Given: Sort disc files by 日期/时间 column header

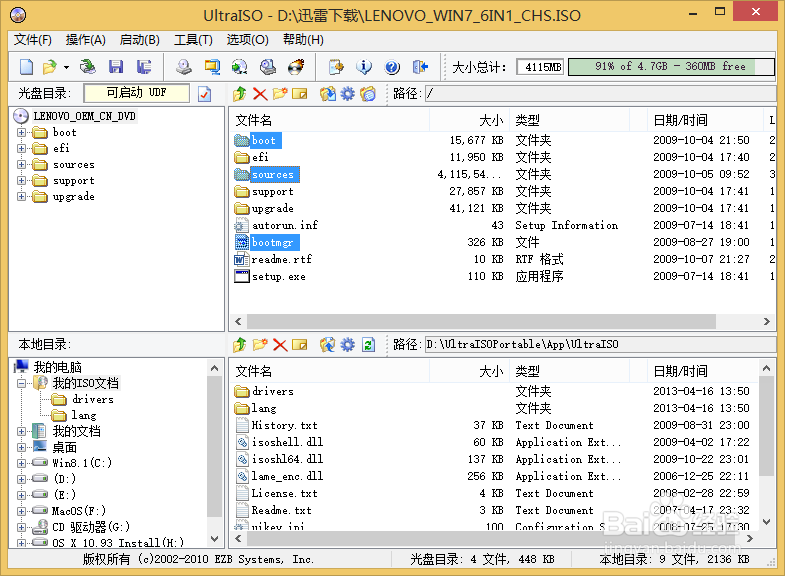Looking at the screenshot, I should click(705, 121).
